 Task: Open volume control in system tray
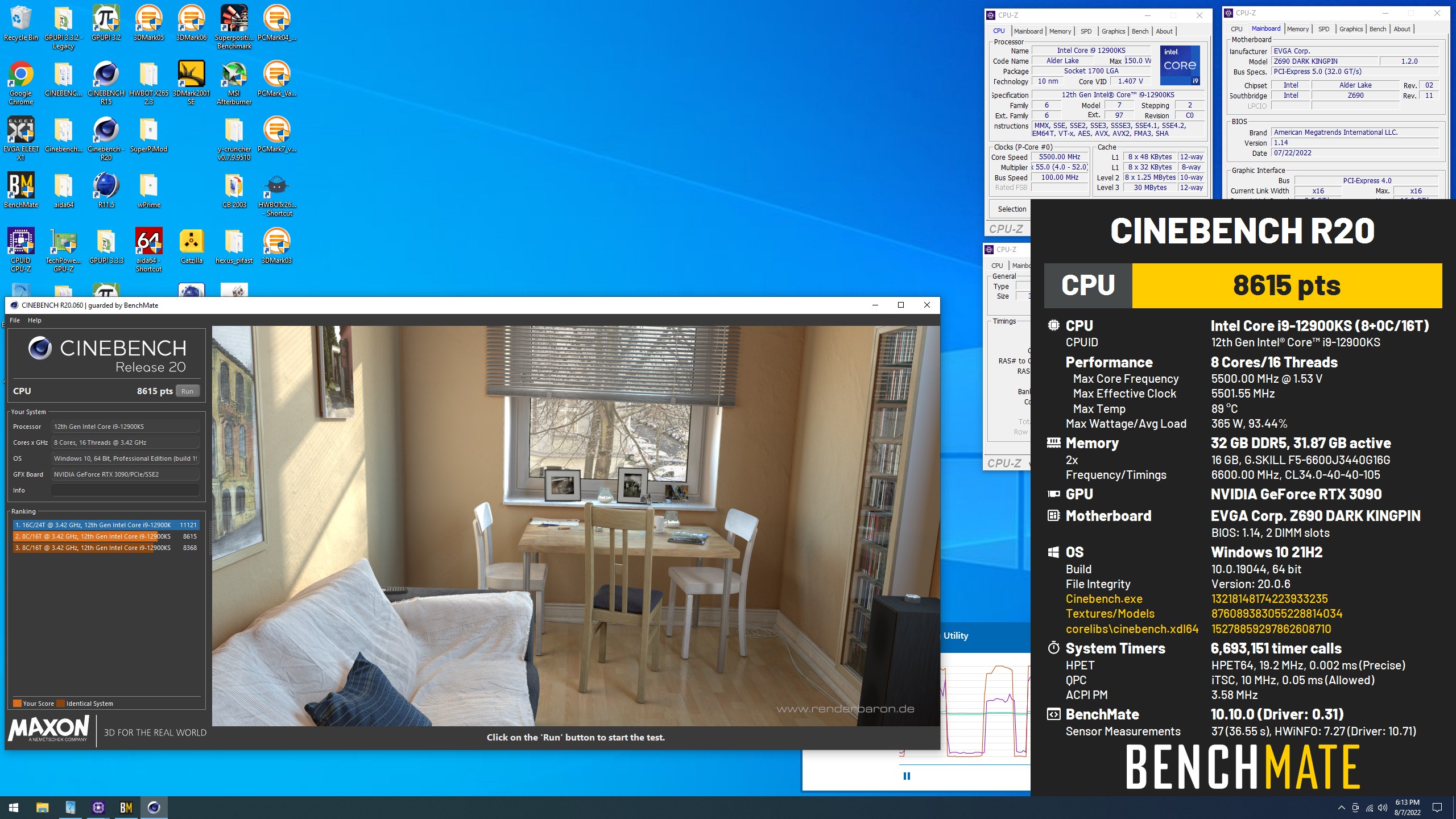(x=1383, y=808)
